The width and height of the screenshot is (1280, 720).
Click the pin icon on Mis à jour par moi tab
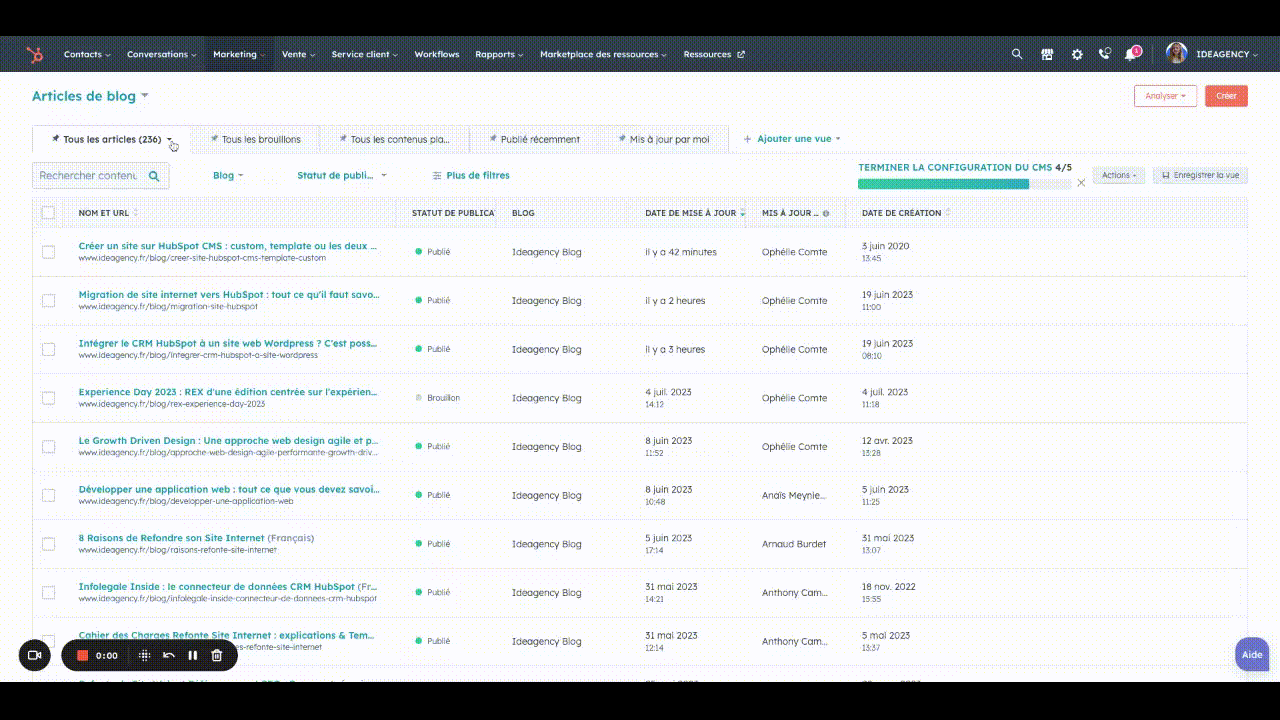click(x=622, y=139)
